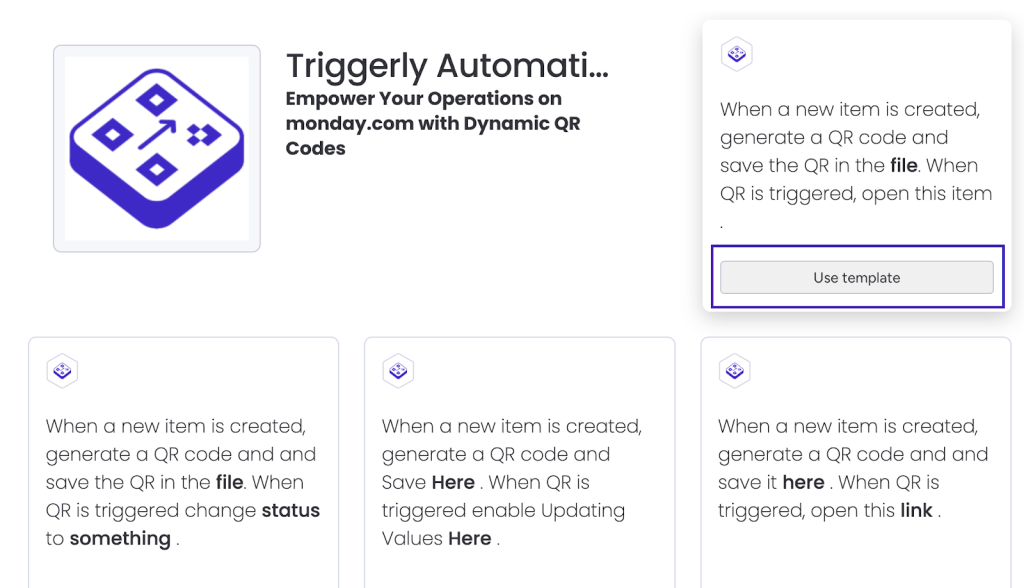Click the Triggerly Automati... title heading
Image resolution: width=1024 pixels, height=588 pixels.
click(447, 66)
